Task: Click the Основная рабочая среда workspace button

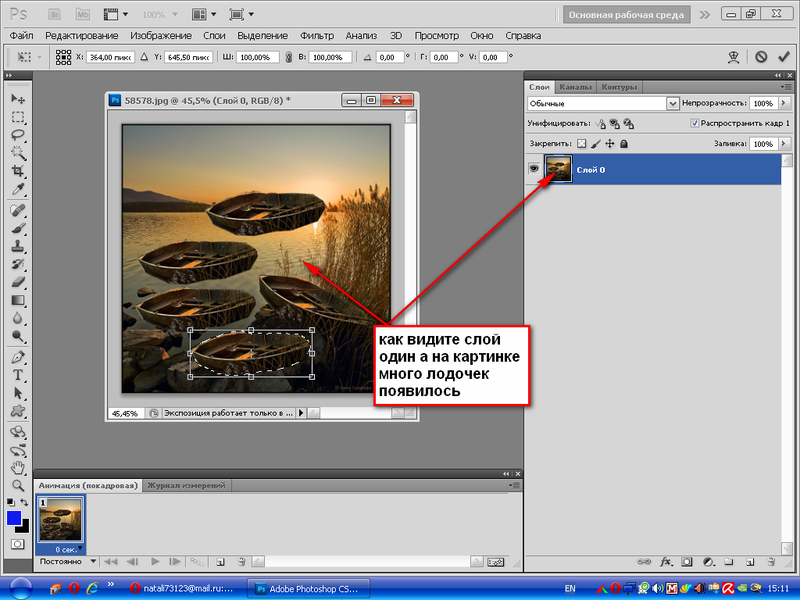Action: [625, 15]
